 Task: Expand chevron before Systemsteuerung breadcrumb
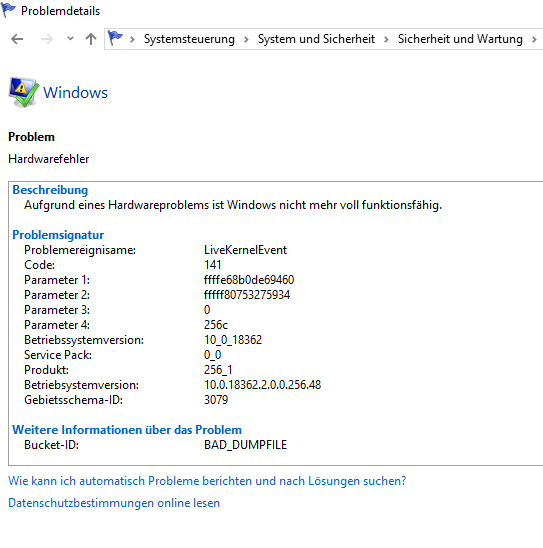(132, 39)
